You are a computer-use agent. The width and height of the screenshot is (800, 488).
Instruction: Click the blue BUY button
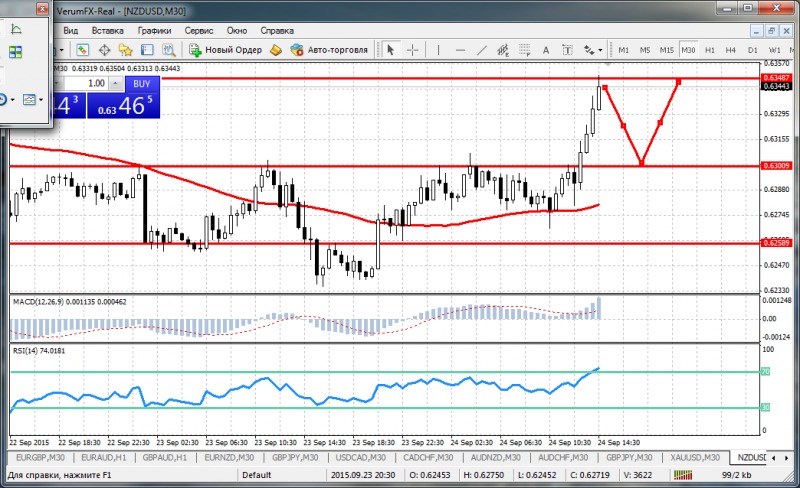coord(142,84)
